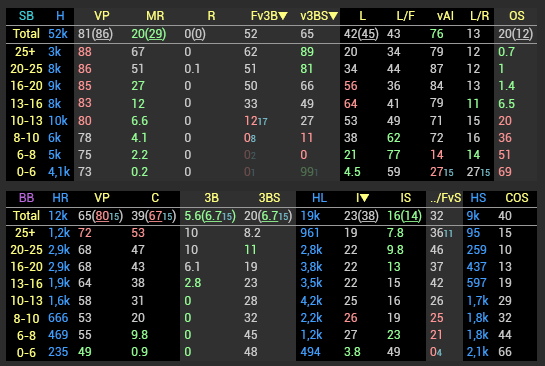Open the 10k hands in 10-13 row
The image size is (545, 366).
point(58,121)
